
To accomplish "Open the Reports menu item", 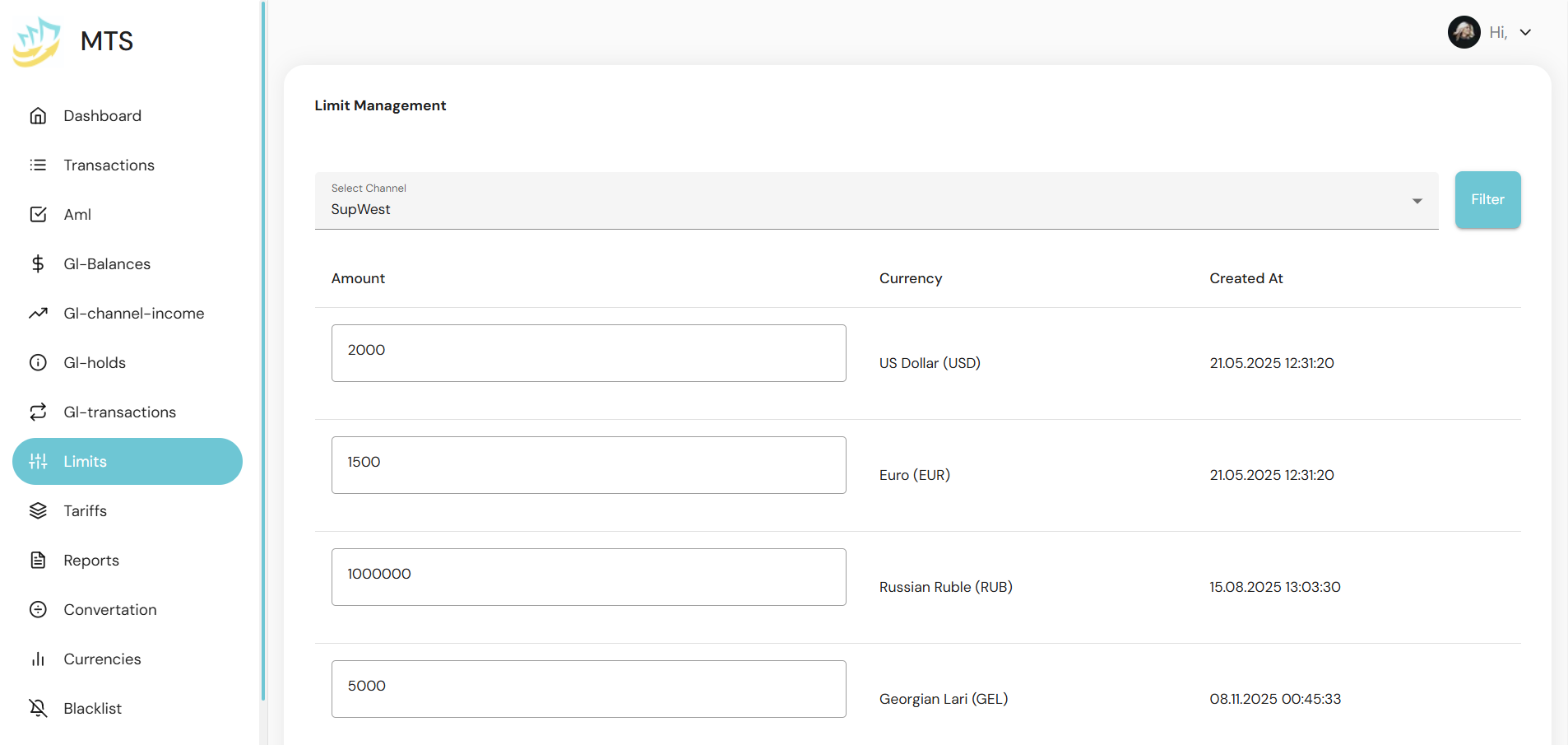I will pos(91,561).
